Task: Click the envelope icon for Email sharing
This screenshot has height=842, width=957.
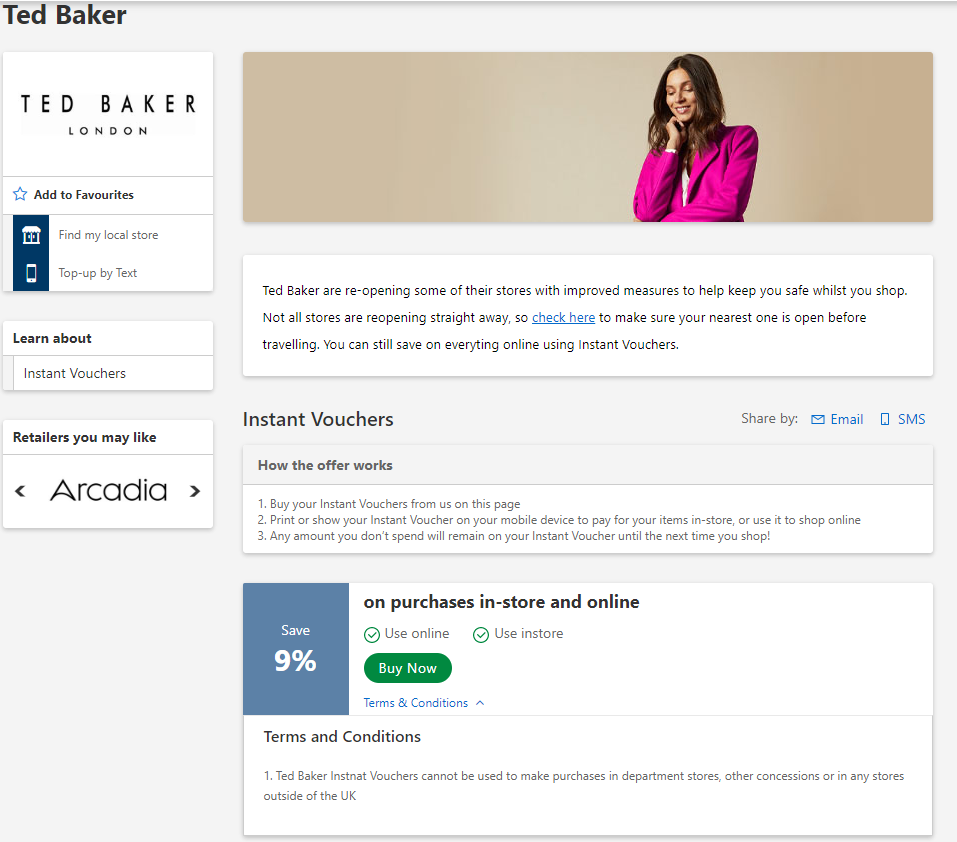Action: [818, 420]
